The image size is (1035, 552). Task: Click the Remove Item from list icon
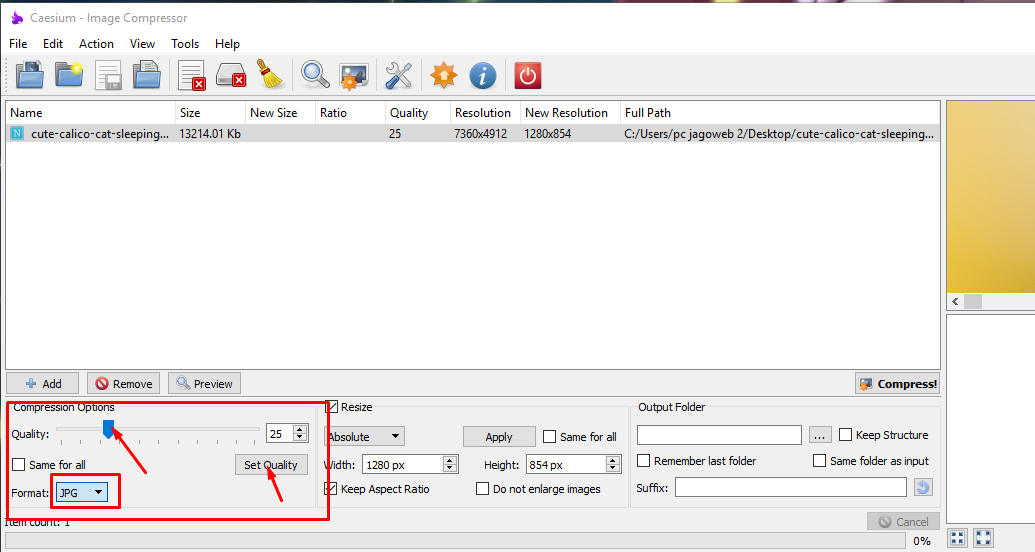click(192, 75)
